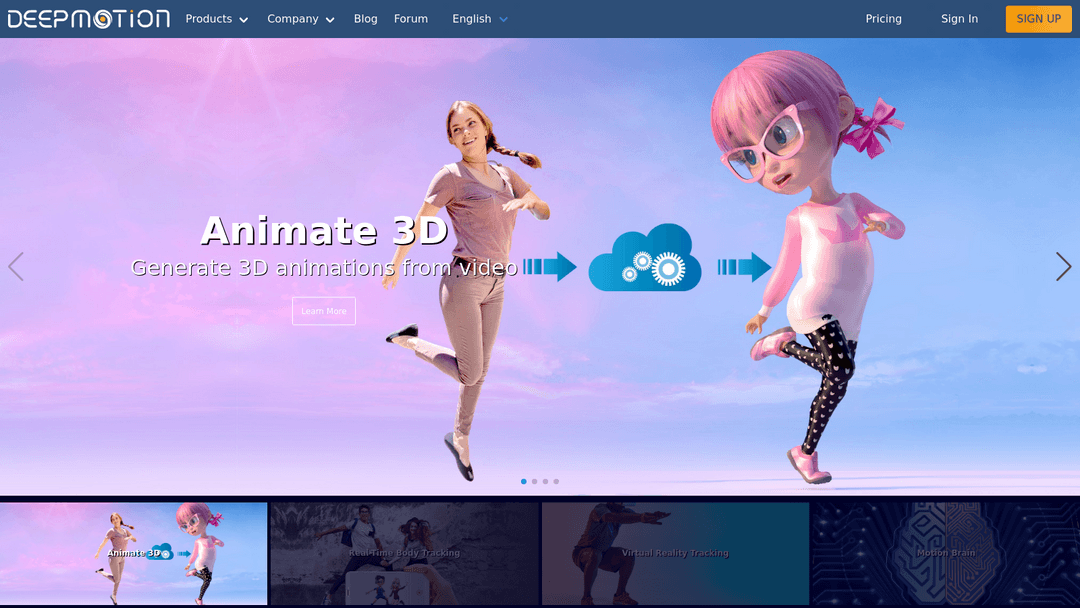
Task: Expand the Company dropdown
Action: [300, 18]
